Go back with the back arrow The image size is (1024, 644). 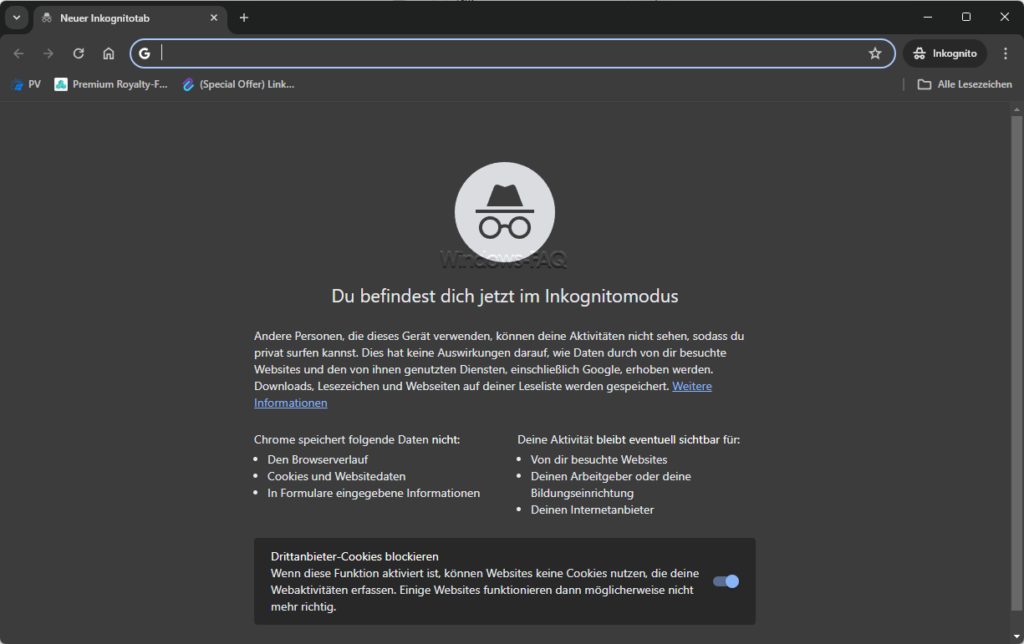pos(18,54)
